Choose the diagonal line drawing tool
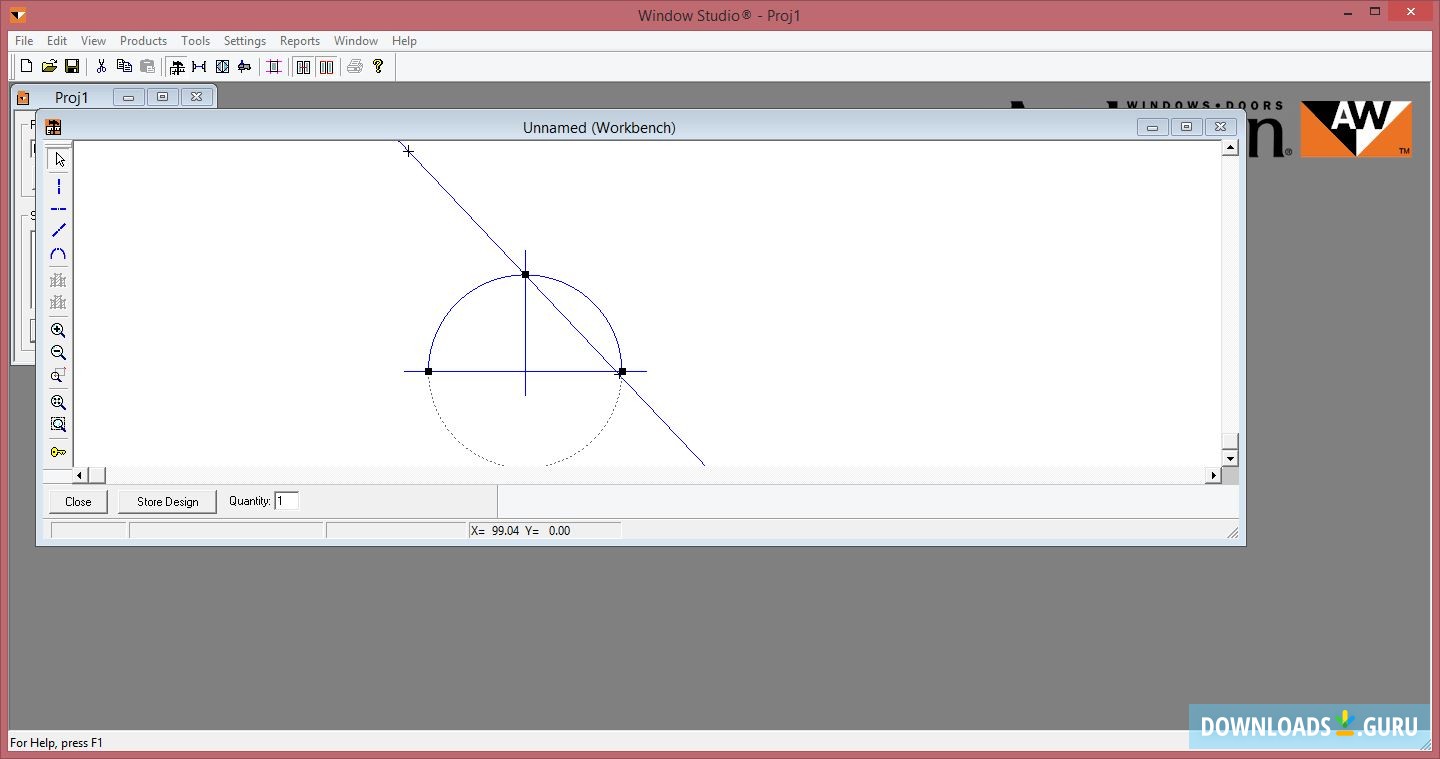1440x759 pixels. 59,231
